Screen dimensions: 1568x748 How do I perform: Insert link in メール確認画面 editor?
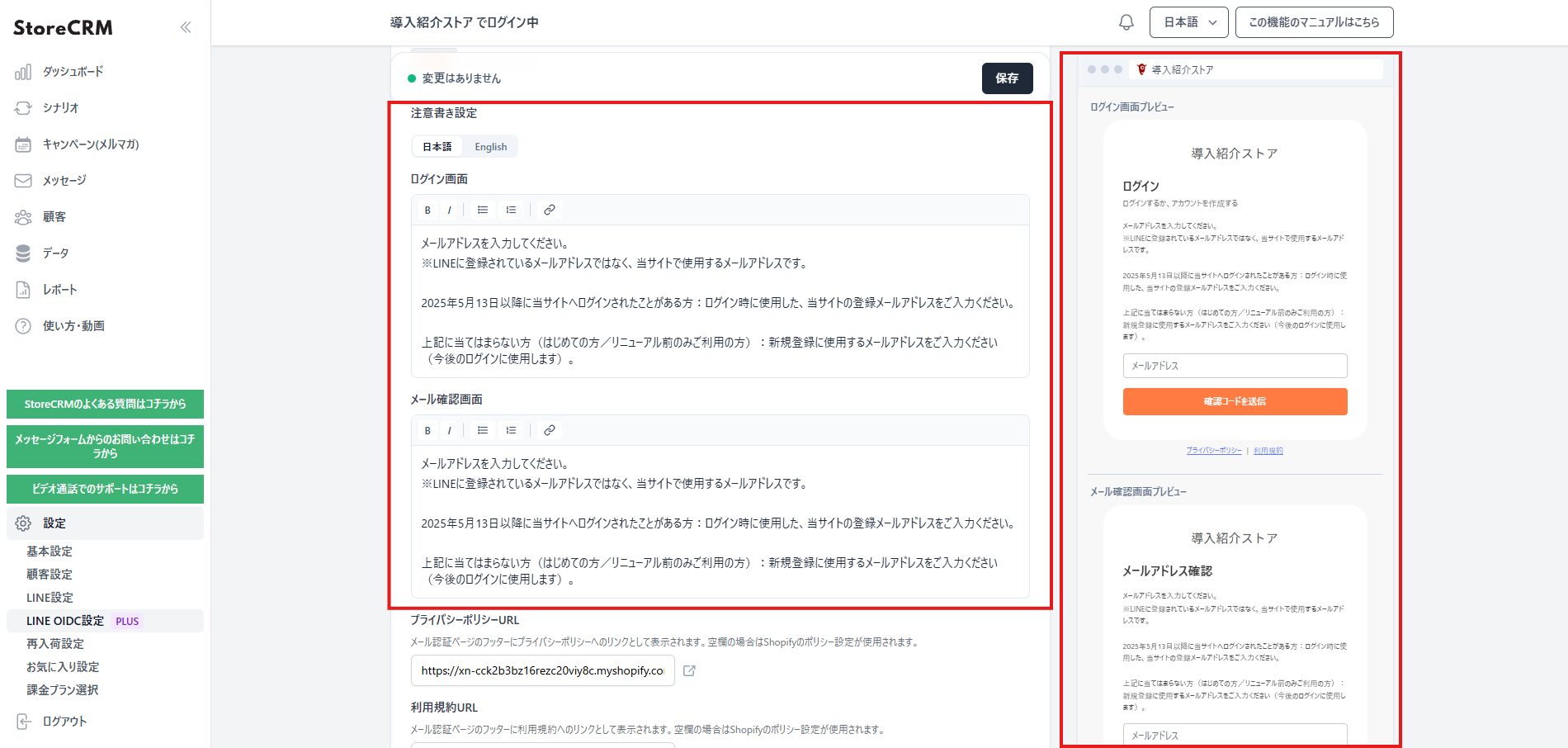pyautogui.click(x=549, y=430)
